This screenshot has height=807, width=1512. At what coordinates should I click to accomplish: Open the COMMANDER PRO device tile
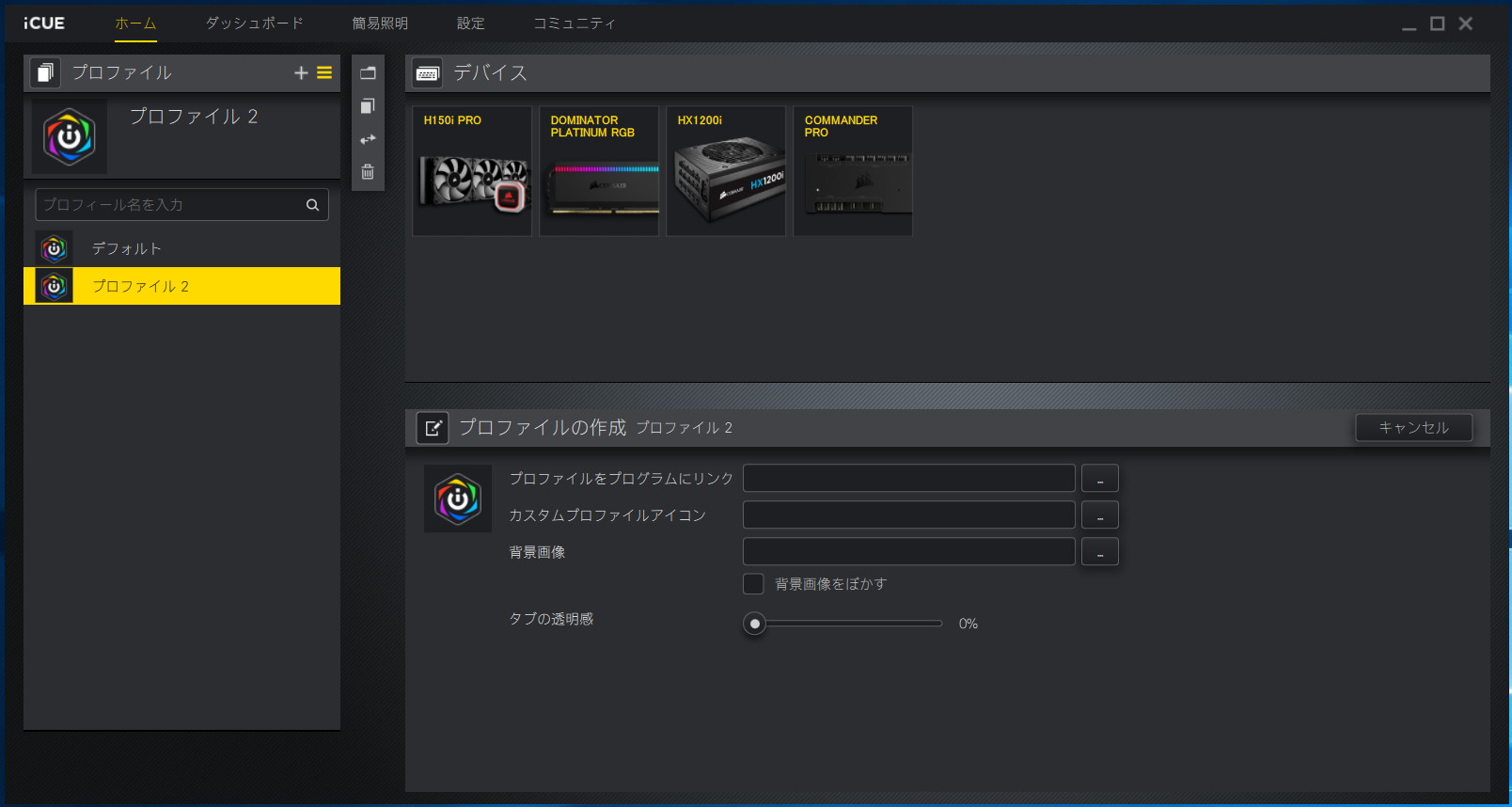[853, 170]
